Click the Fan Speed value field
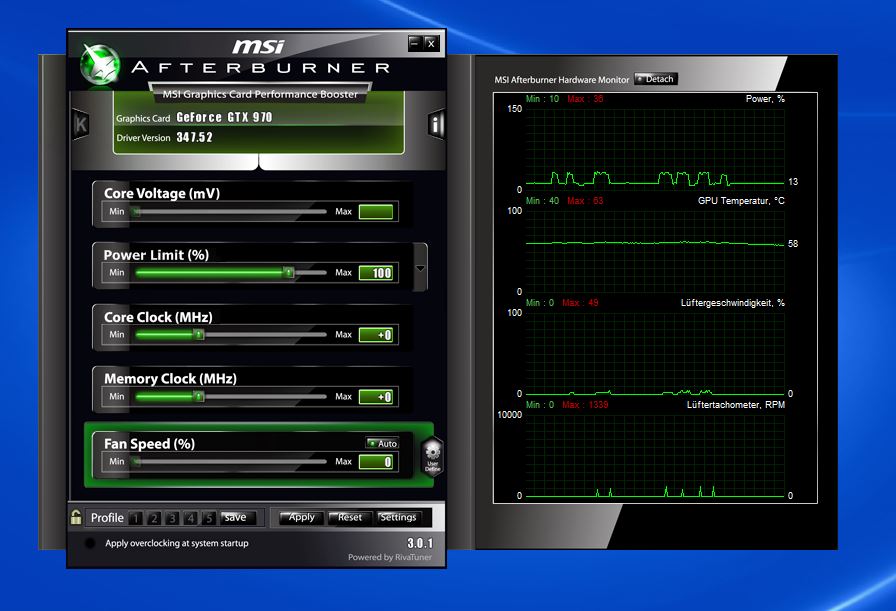896x611 pixels. [376, 462]
